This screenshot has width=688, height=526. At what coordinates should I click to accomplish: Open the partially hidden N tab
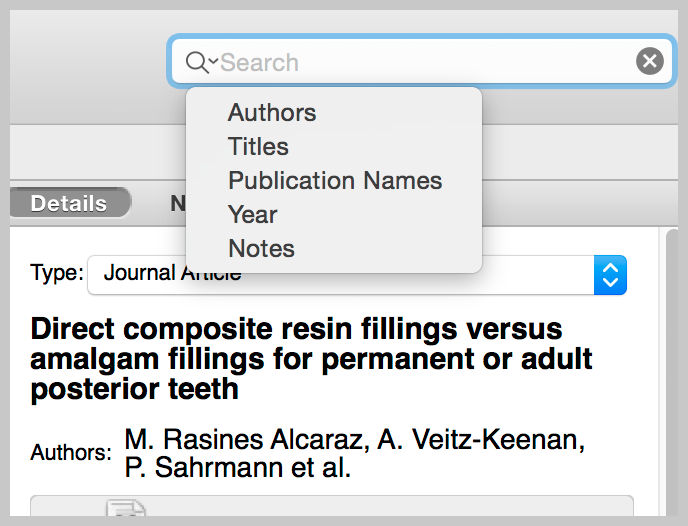178,203
